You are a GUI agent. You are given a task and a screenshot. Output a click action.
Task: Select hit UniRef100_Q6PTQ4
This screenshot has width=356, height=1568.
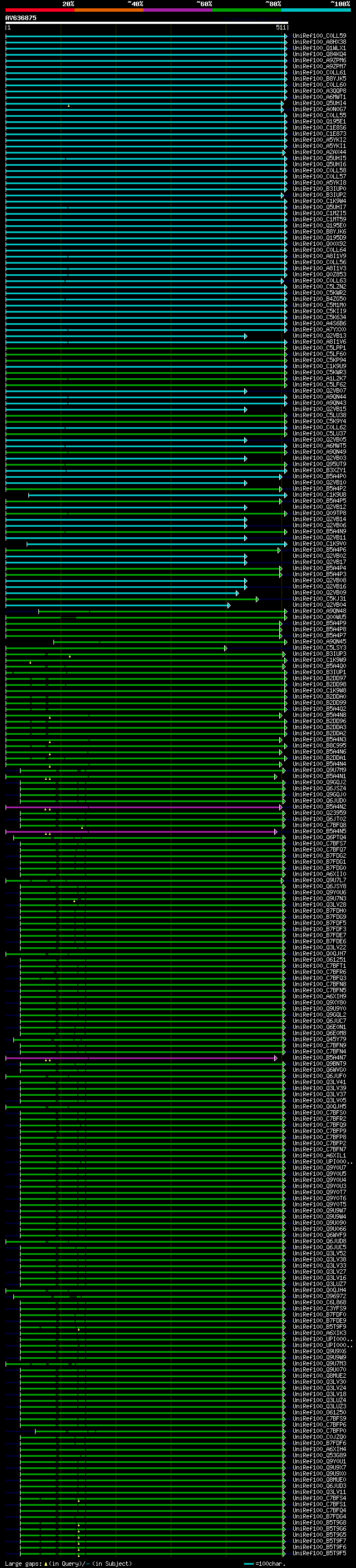[319, 838]
